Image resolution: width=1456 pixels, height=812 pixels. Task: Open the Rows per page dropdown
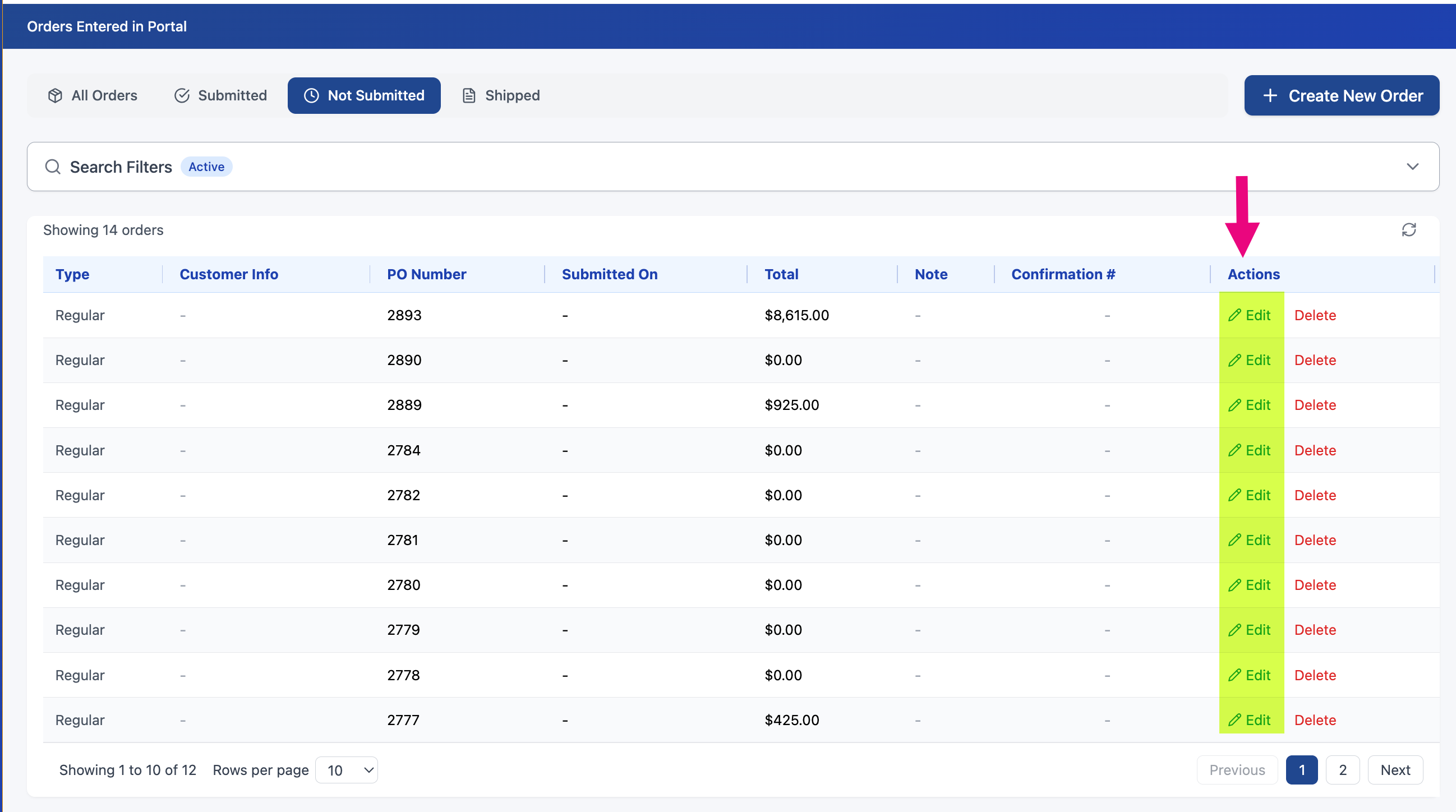[347, 770]
